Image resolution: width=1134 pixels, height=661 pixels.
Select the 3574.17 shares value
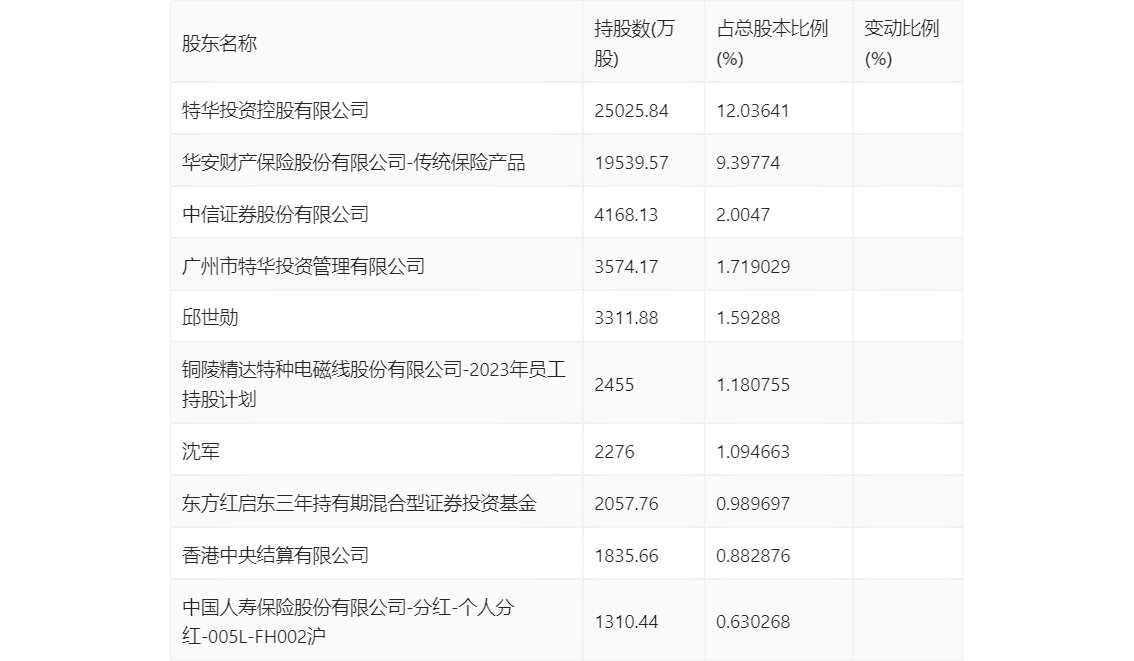(x=626, y=267)
